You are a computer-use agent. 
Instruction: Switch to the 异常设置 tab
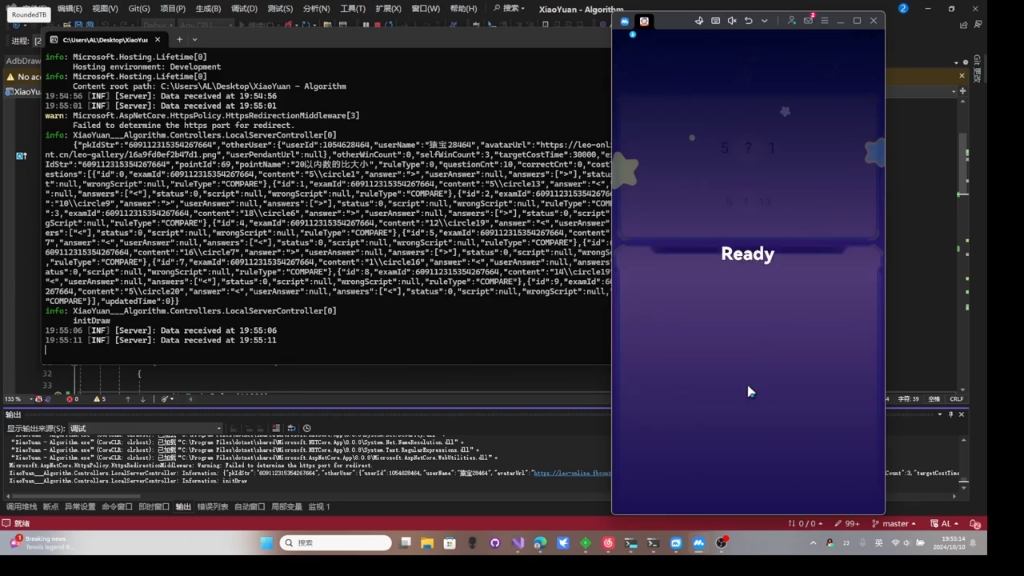point(80,507)
